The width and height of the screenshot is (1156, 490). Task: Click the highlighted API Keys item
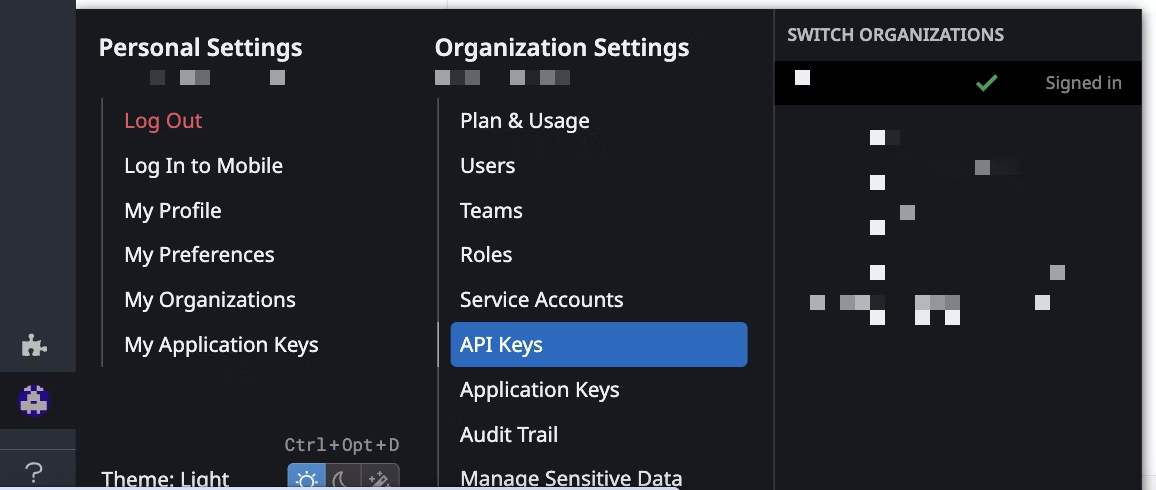click(x=598, y=345)
